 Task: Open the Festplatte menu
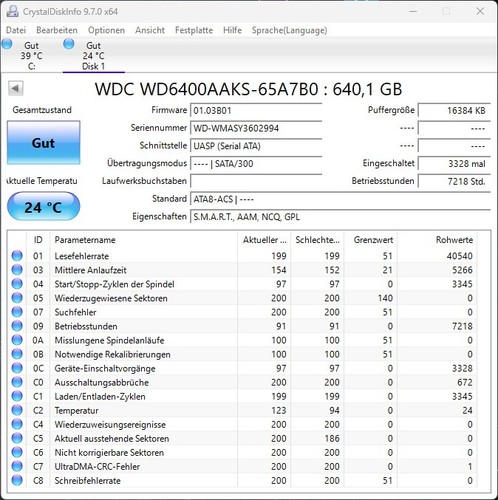[194, 30]
